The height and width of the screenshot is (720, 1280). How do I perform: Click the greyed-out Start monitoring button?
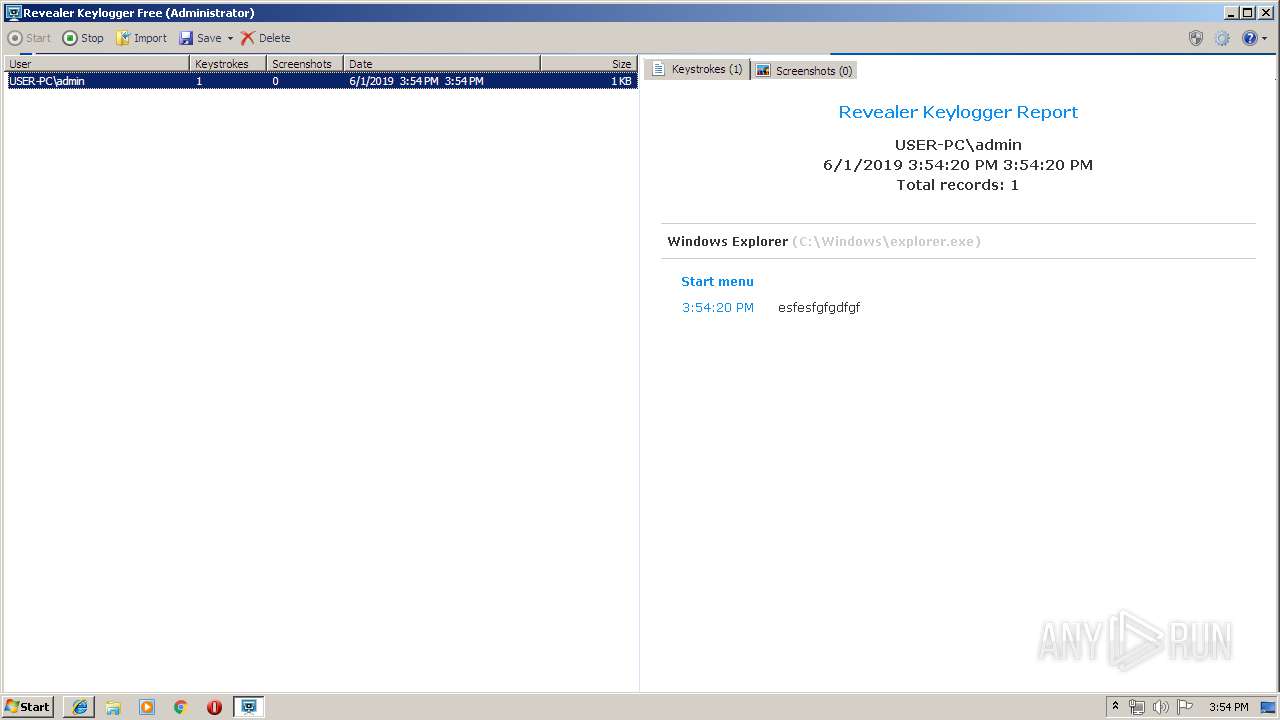coord(29,38)
